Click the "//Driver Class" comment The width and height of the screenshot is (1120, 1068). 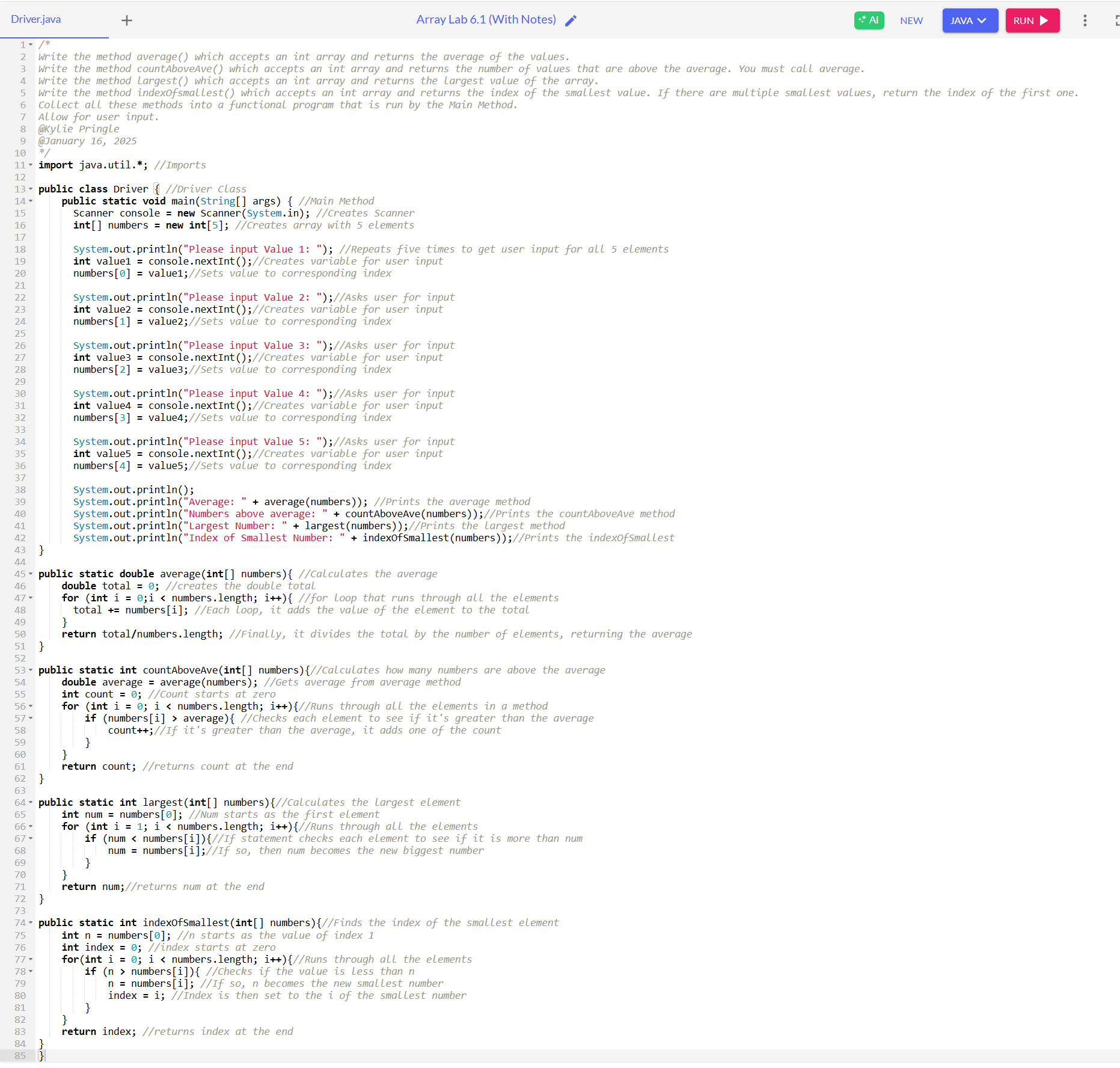(206, 189)
